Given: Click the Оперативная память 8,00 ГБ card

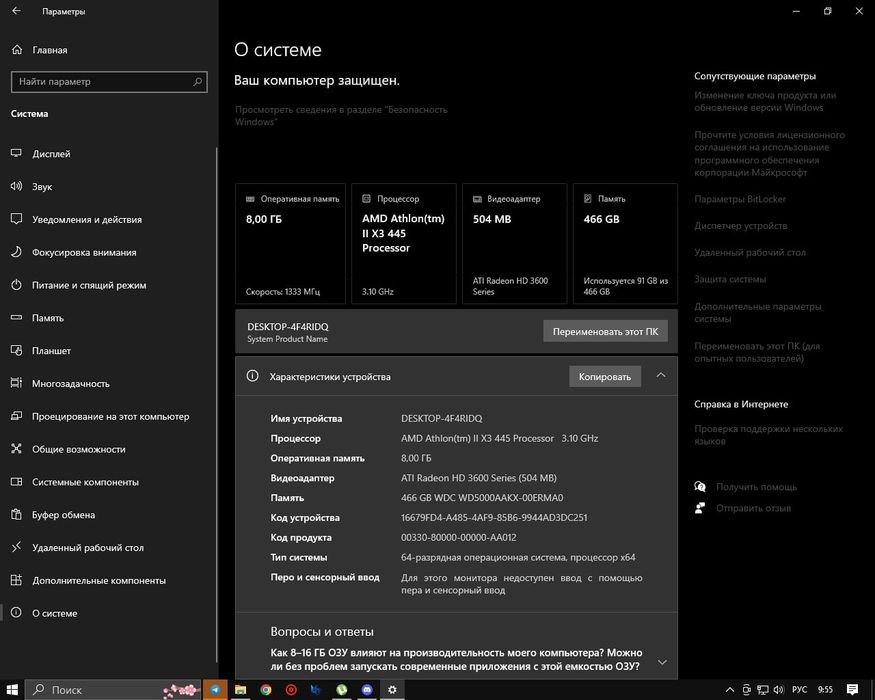Looking at the screenshot, I should point(290,243).
